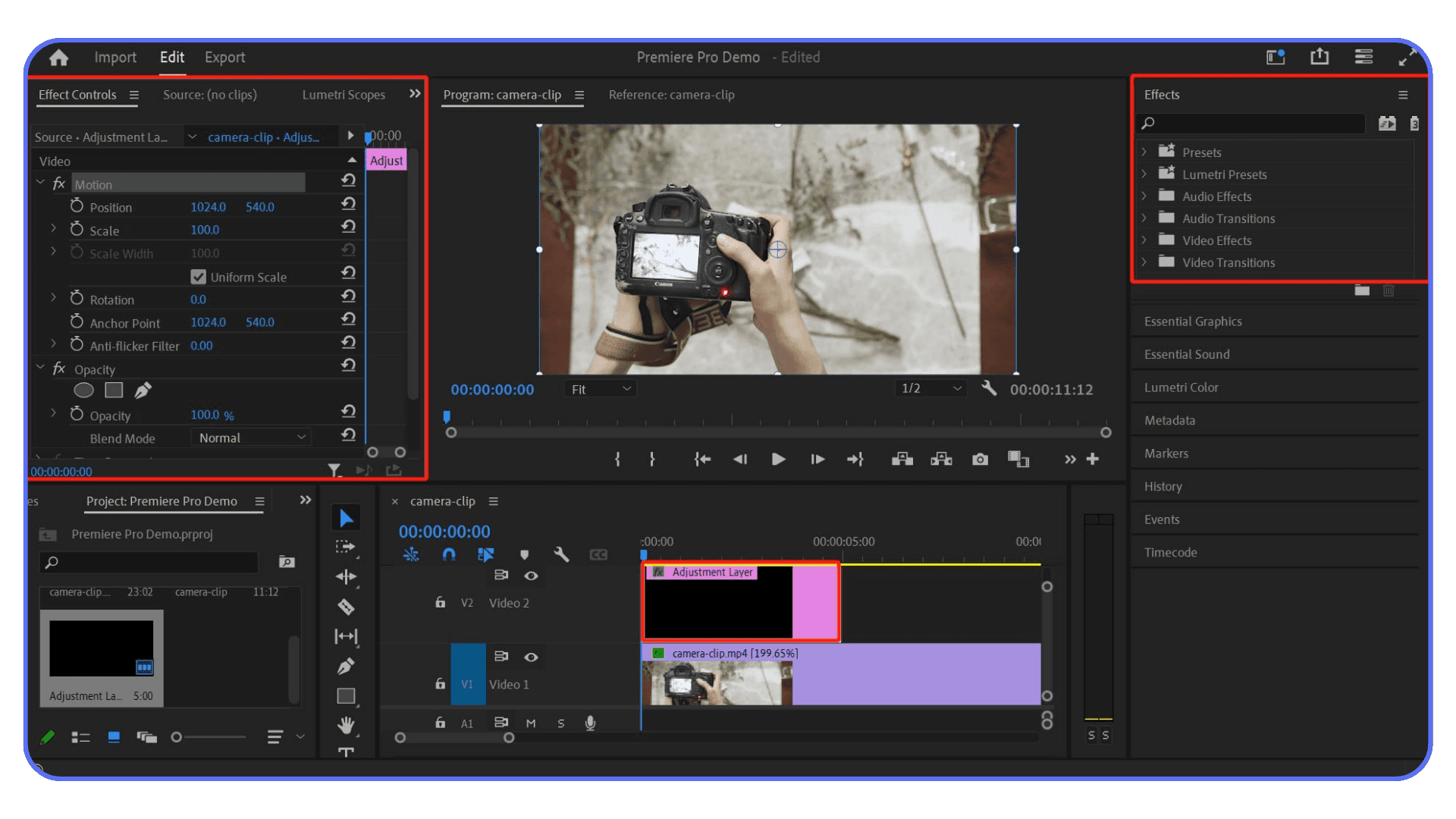
Task: Select the Ripple Edit tool
Action: click(346, 576)
